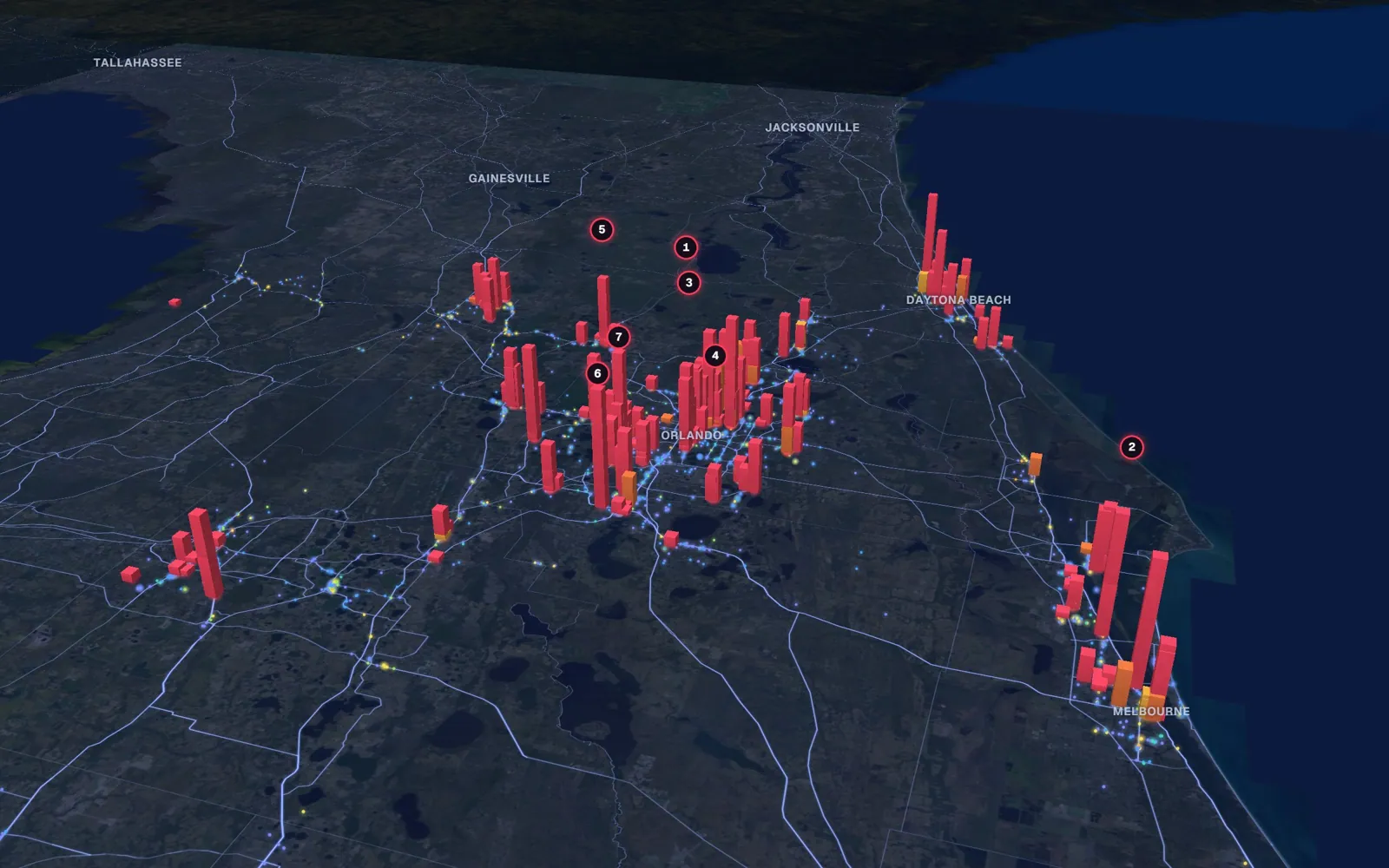Click the Daytona Beach label

pyautogui.click(x=958, y=299)
